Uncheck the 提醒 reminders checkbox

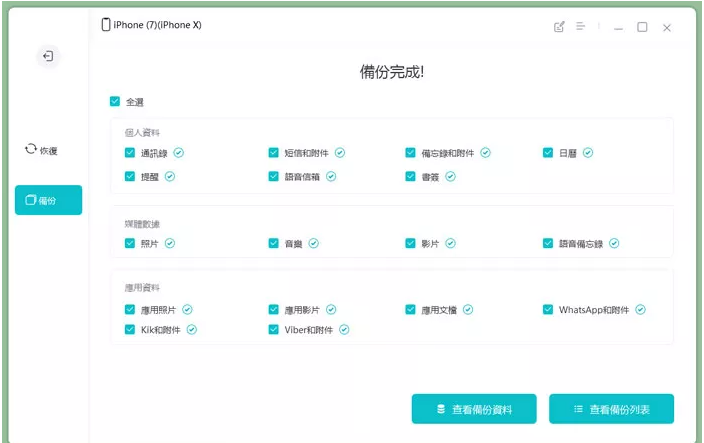click(130, 176)
